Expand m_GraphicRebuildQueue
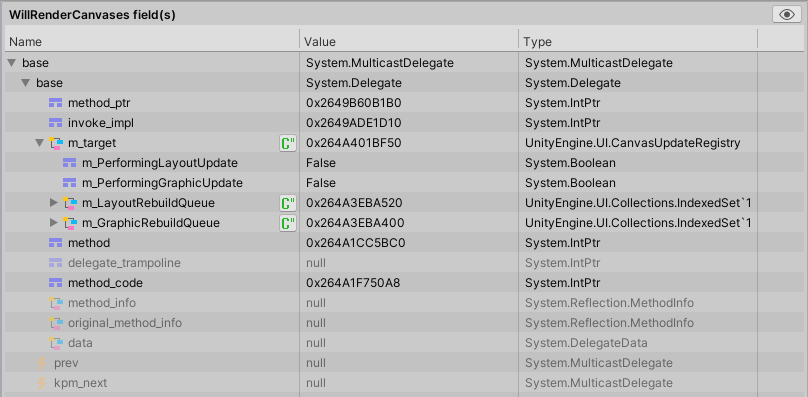The width and height of the screenshot is (808, 397). tap(54, 223)
